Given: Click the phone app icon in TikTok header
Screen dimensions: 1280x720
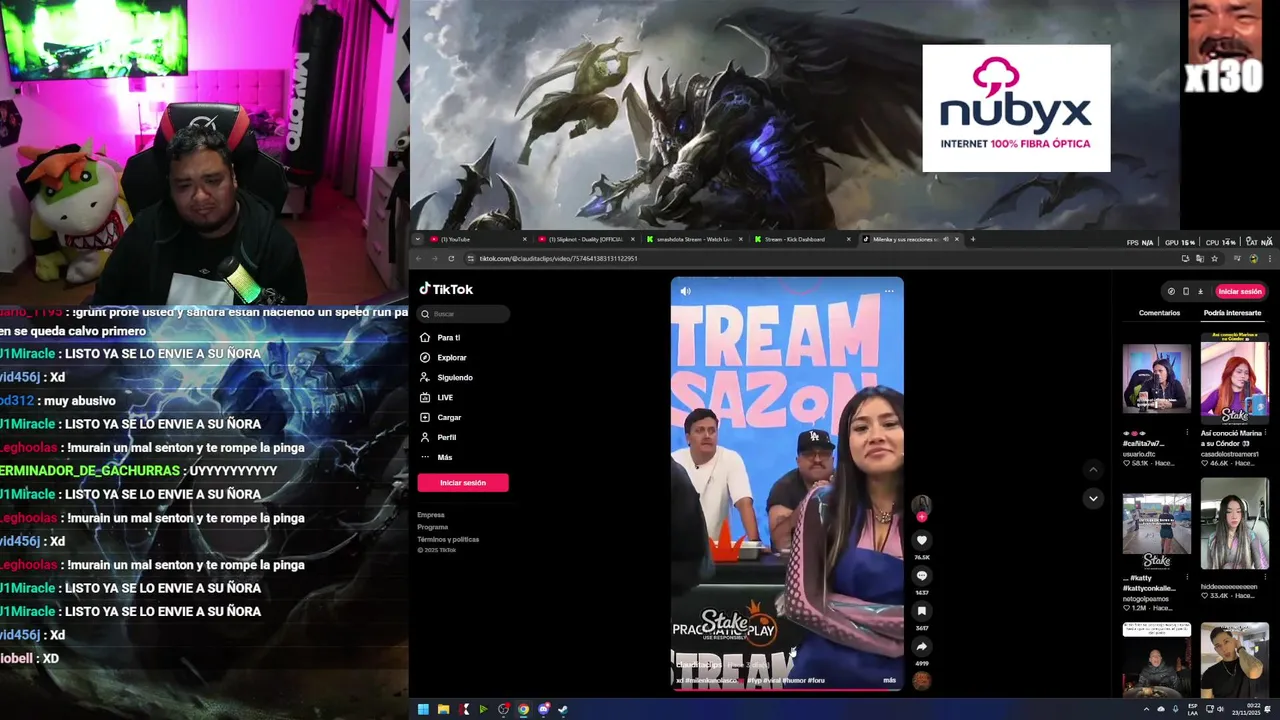Looking at the screenshot, I should (x=1186, y=291).
